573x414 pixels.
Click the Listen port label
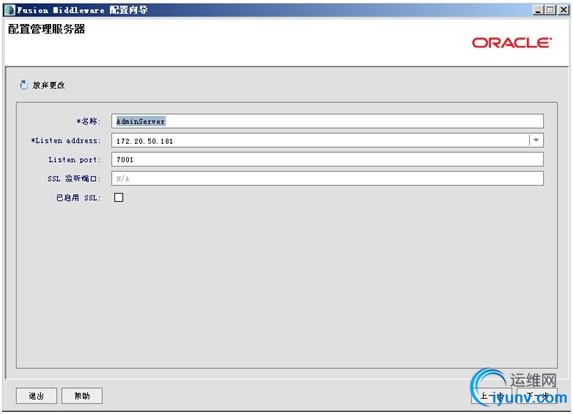[x=74, y=160]
